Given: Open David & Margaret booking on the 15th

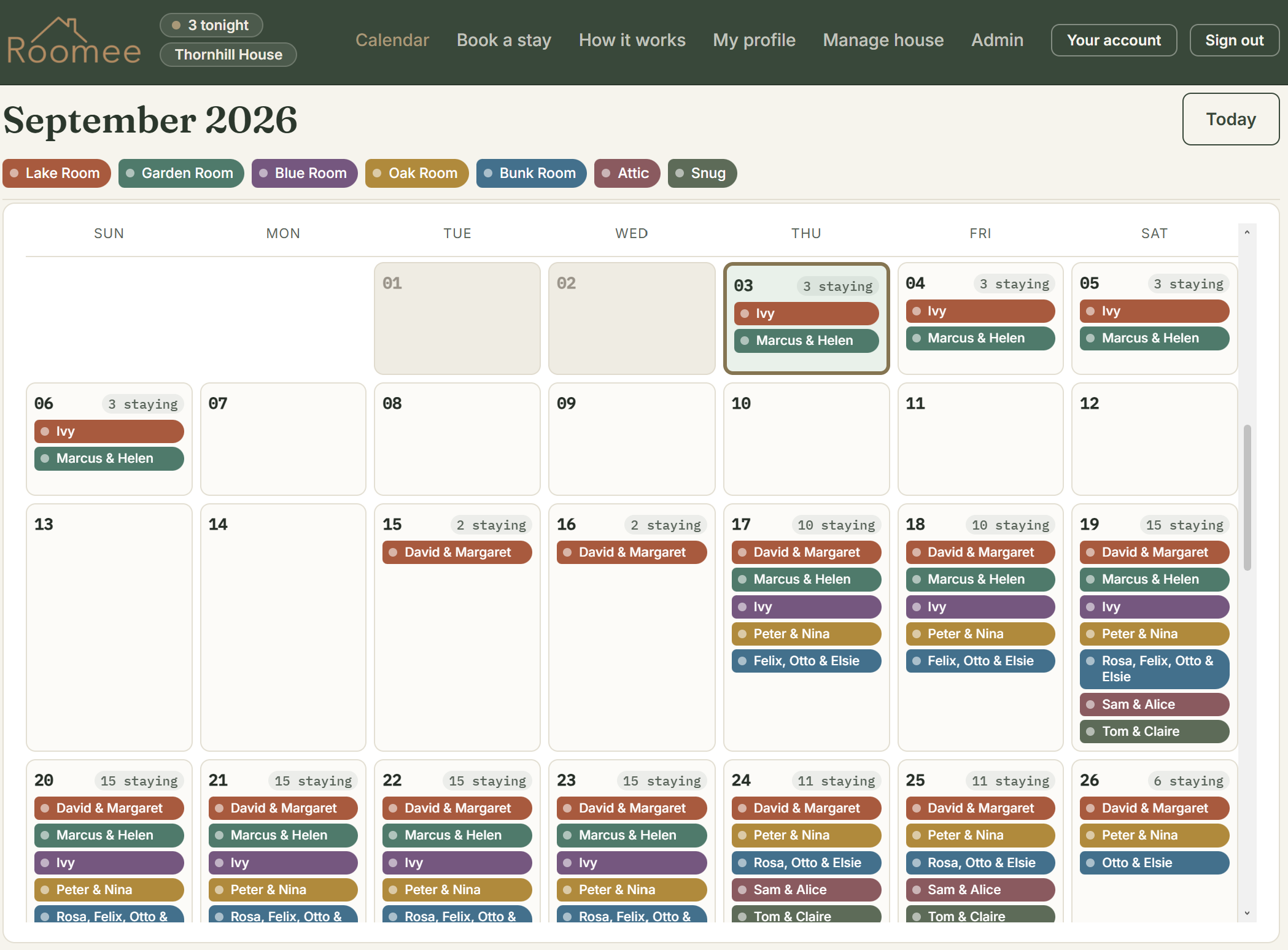Looking at the screenshot, I should (457, 552).
